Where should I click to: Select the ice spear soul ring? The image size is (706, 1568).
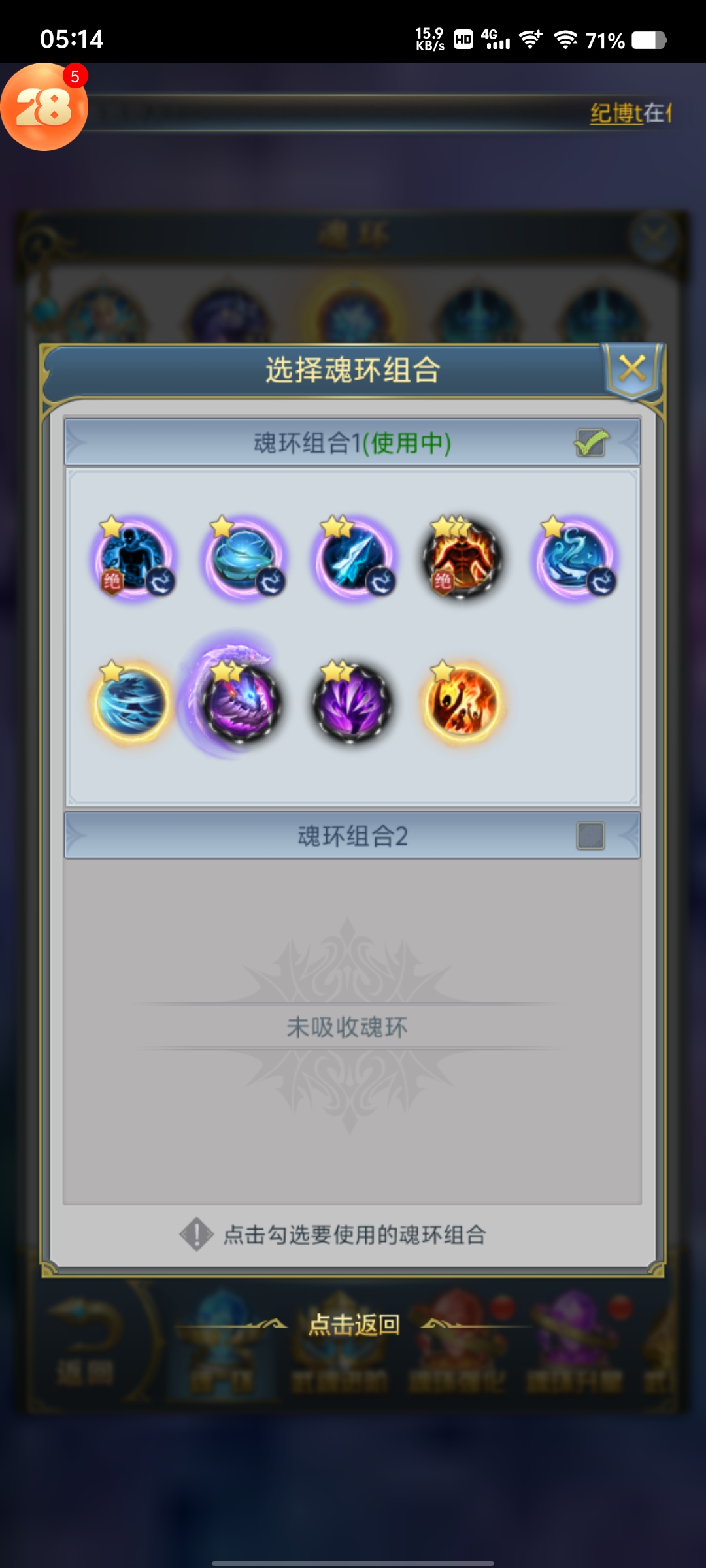(x=355, y=559)
